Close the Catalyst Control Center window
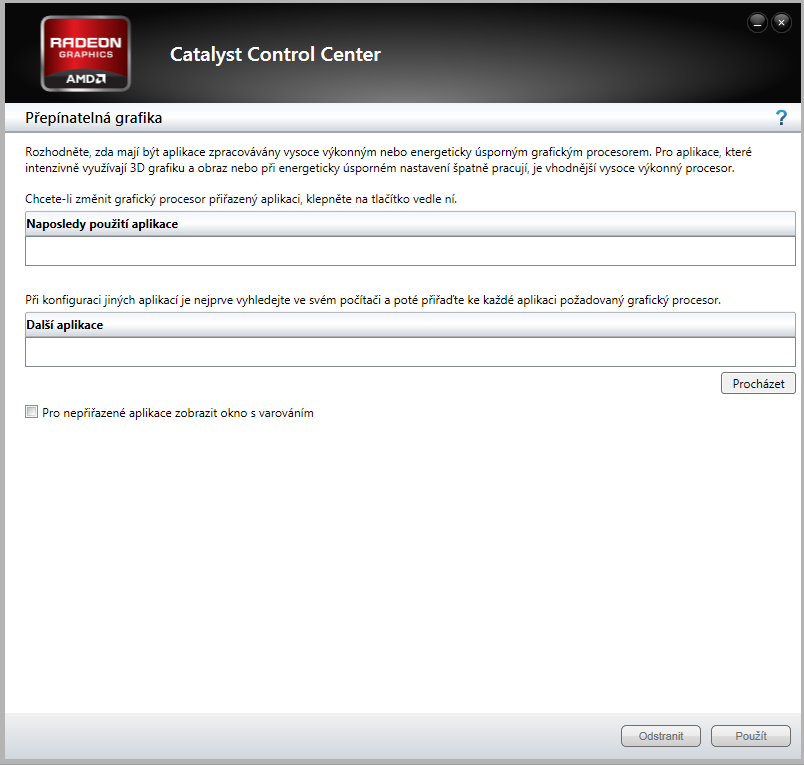Screen dimensions: 804x765 [781, 23]
